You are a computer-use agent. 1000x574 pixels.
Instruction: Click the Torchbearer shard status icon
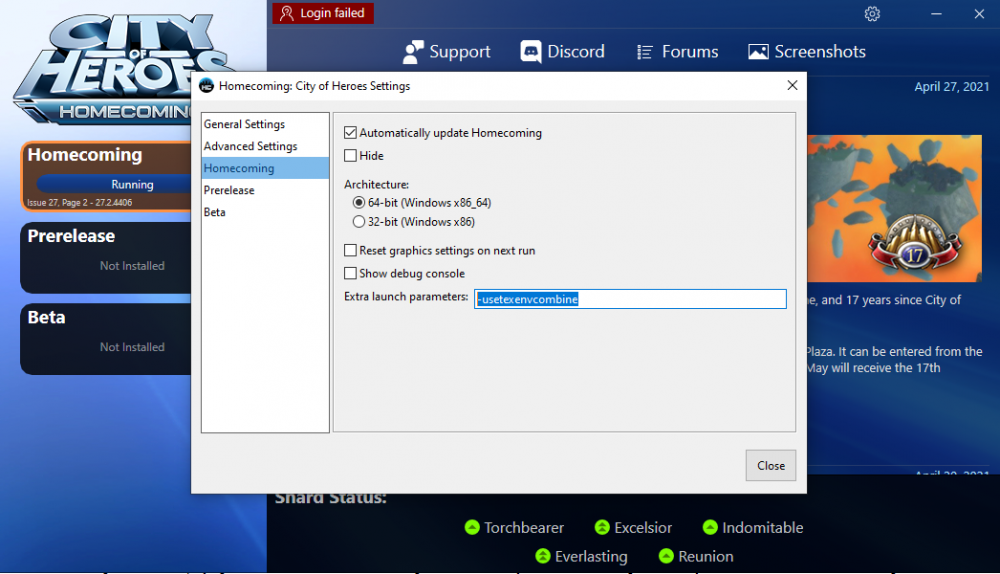473,527
